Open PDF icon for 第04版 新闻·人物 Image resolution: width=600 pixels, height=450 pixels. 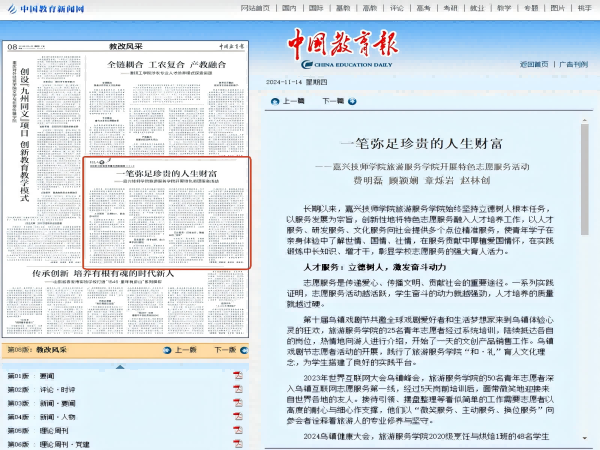pyautogui.click(x=238, y=416)
